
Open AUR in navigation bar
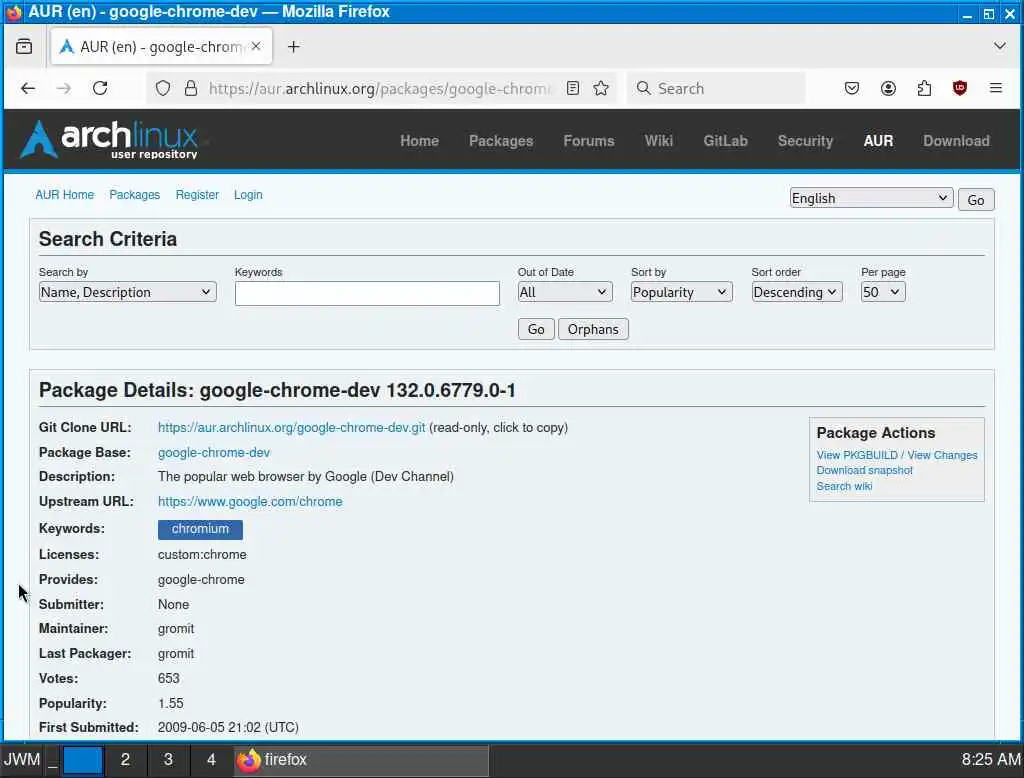pyautogui.click(x=878, y=140)
